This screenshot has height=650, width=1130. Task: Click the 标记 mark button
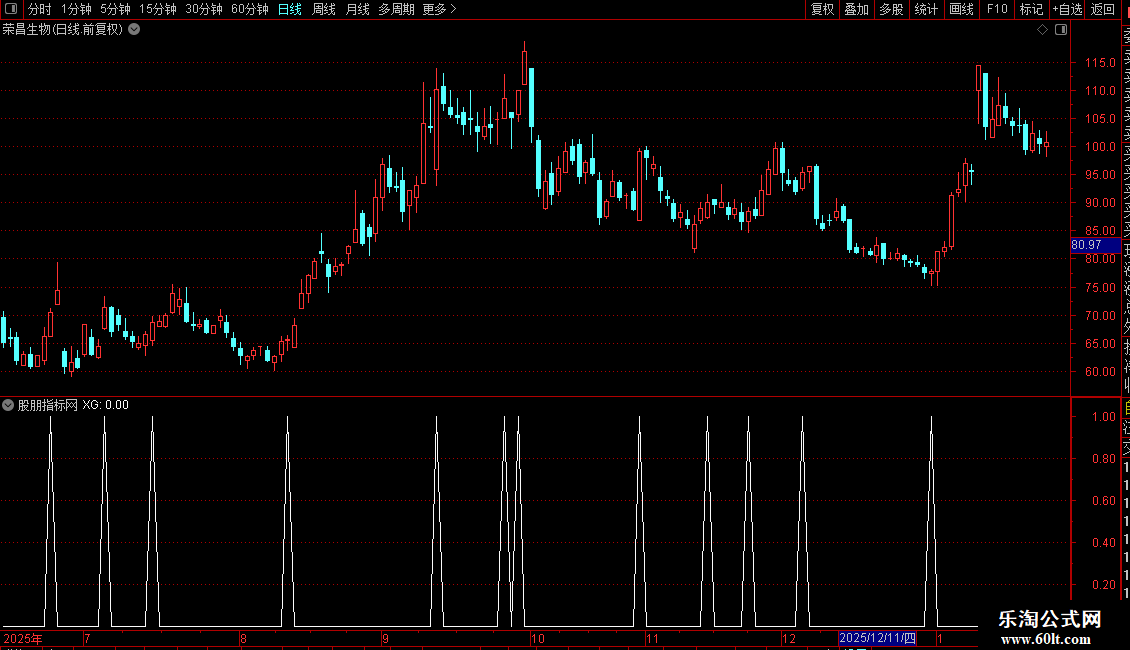coord(1031,9)
